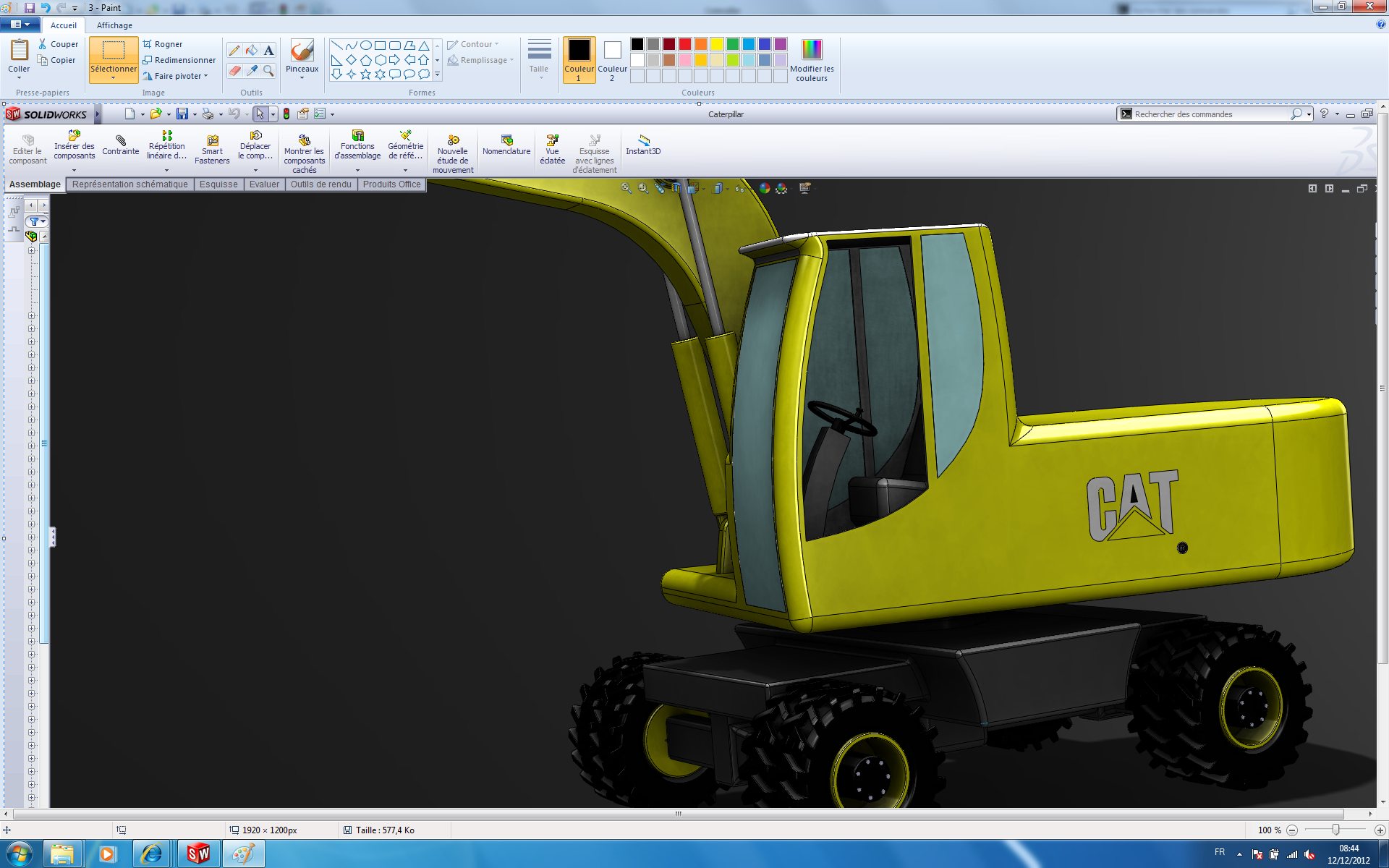
Task: Click the Assemblage tab in SolidWorks image
Action: 35,184
